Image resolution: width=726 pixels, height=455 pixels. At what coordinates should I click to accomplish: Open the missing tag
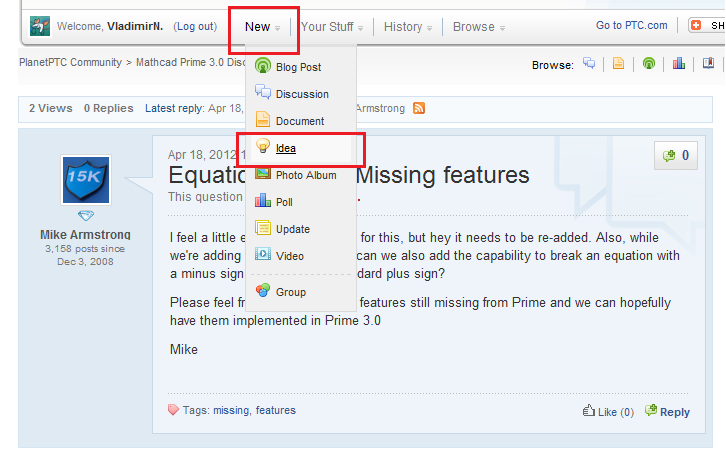[231, 410]
